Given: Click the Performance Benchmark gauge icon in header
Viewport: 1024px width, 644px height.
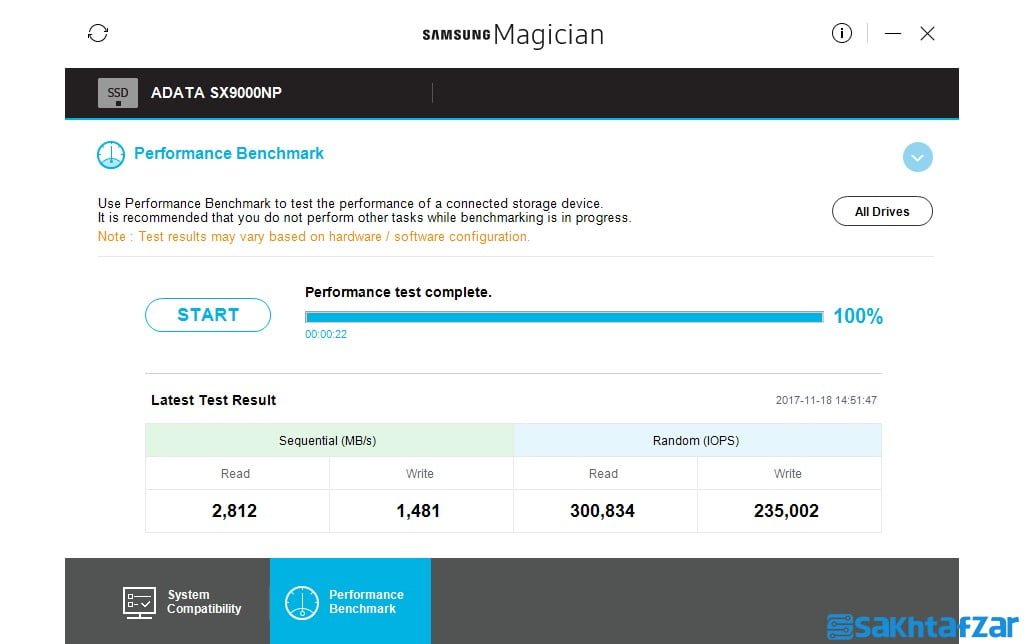Looking at the screenshot, I should [111, 155].
